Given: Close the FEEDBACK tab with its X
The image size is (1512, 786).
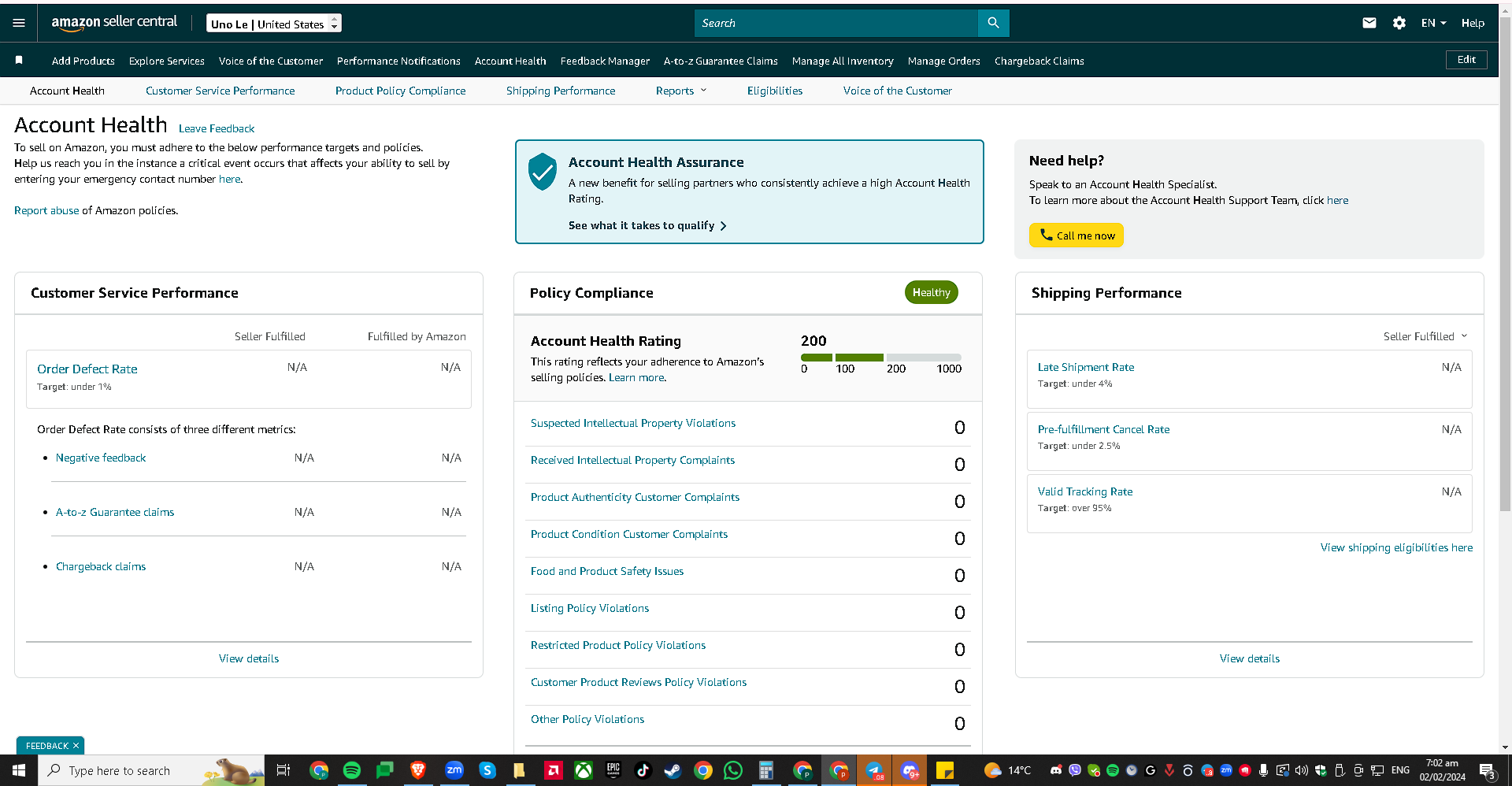Looking at the screenshot, I should [x=76, y=746].
